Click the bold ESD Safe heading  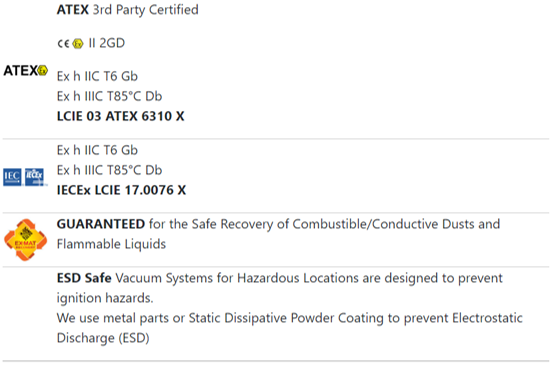(x=84, y=278)
